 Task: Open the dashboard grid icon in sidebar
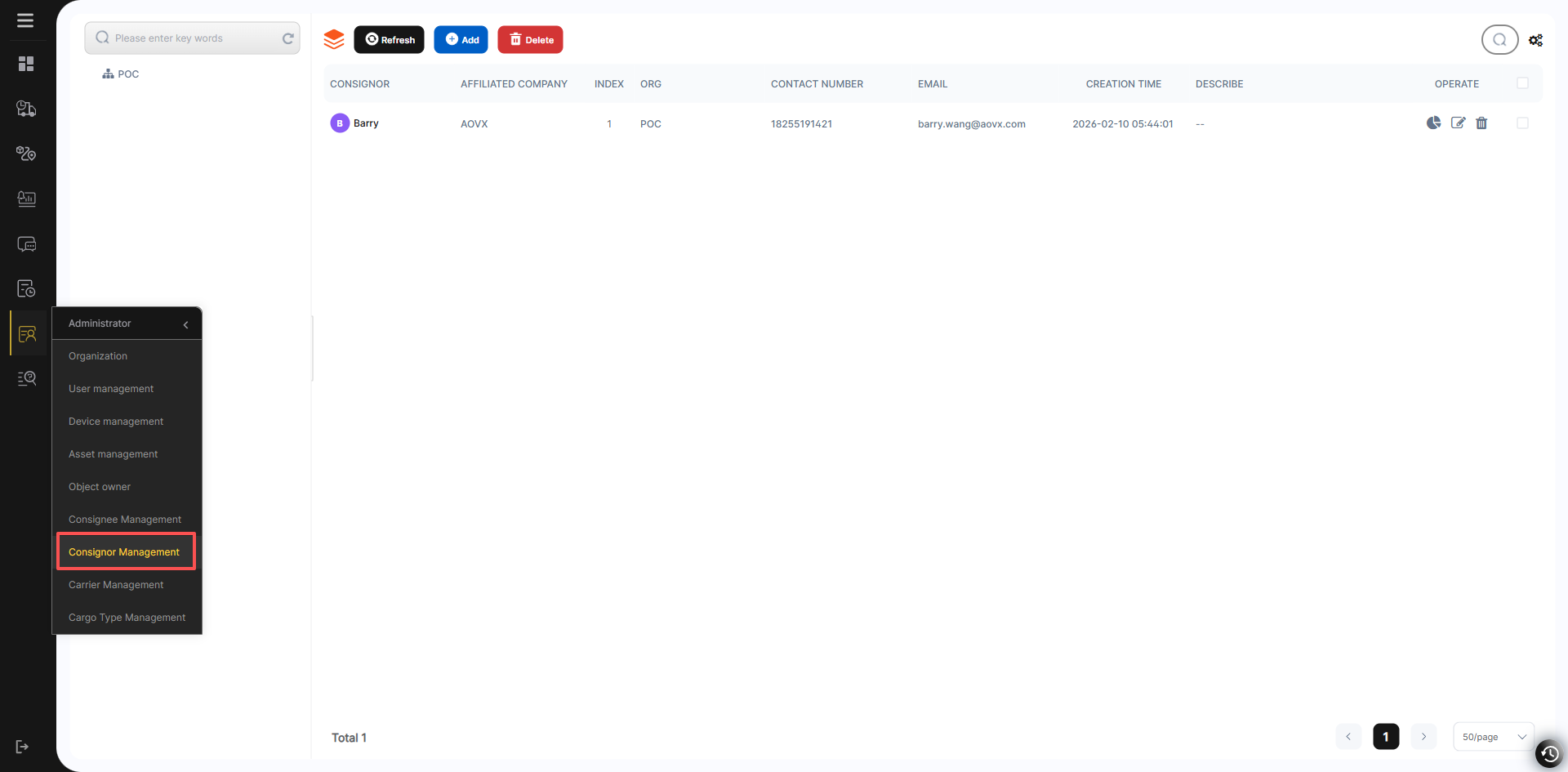pyautogui.click(x=26, y=64)
